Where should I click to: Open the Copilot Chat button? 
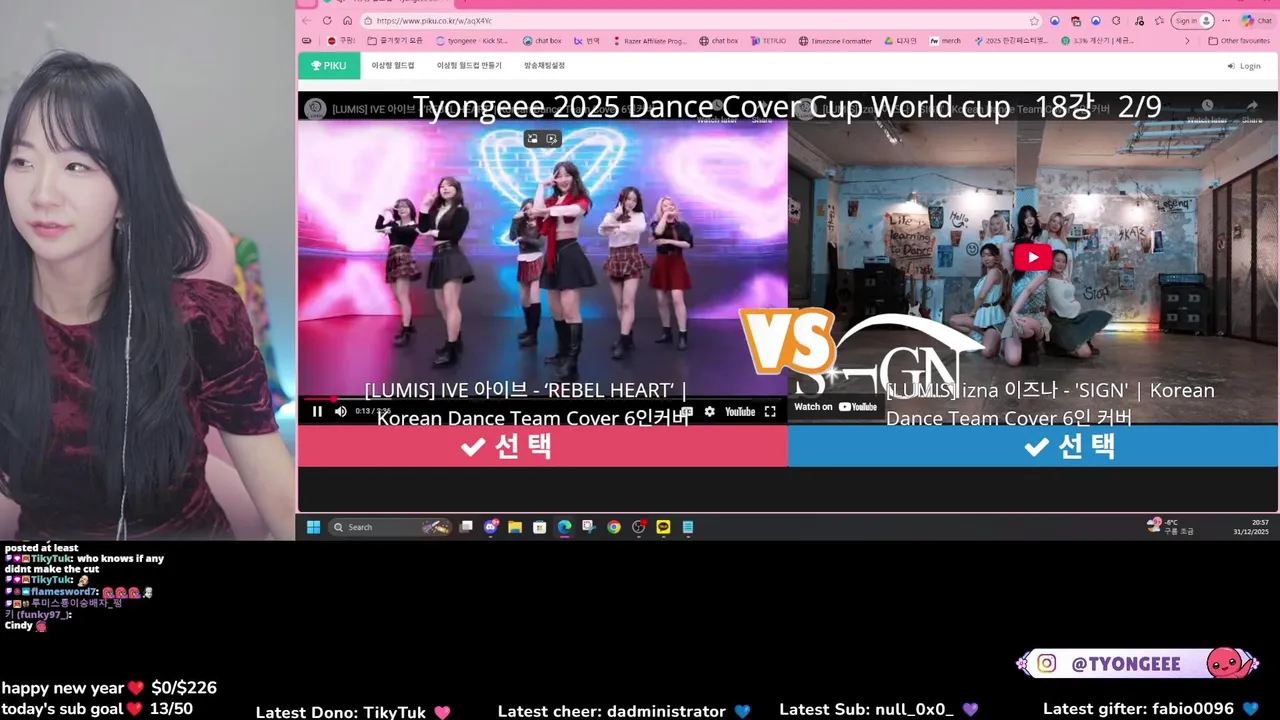point(1256,20)
